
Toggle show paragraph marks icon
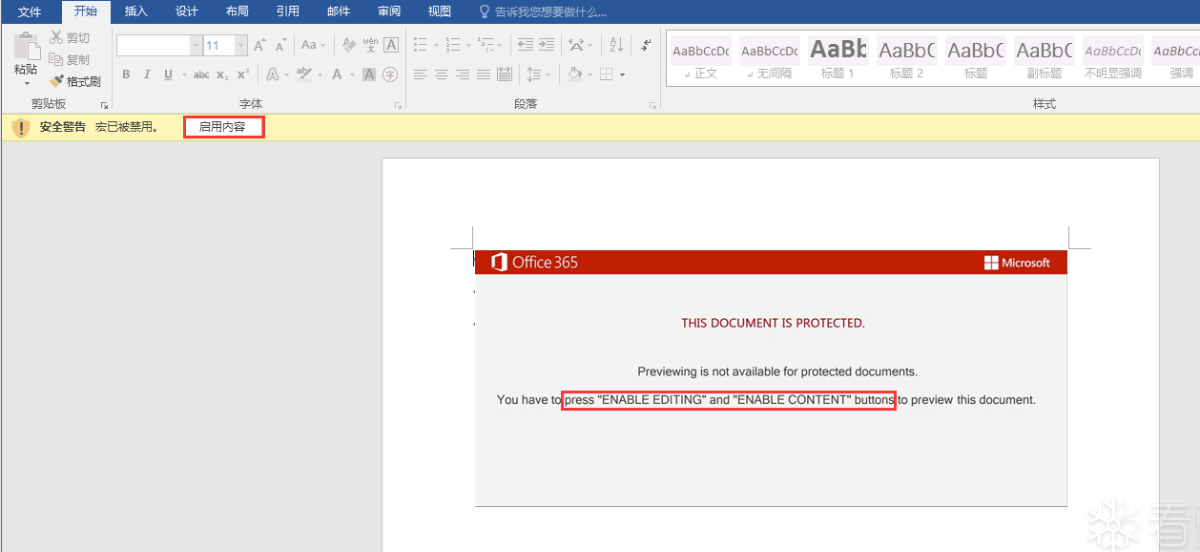pyautogui.click(x=645, y=45)
